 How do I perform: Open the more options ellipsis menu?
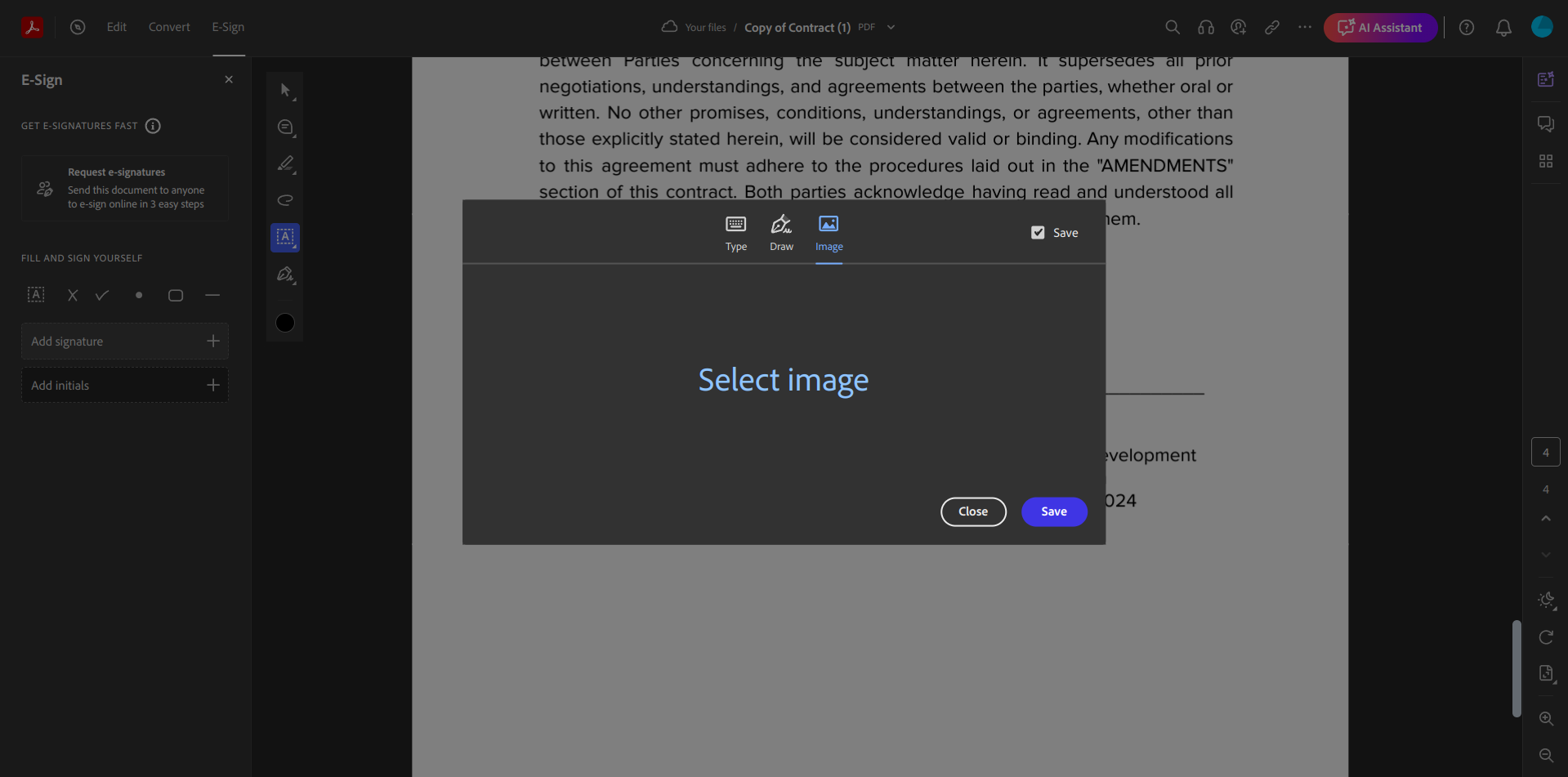(x=1305, y=27)
